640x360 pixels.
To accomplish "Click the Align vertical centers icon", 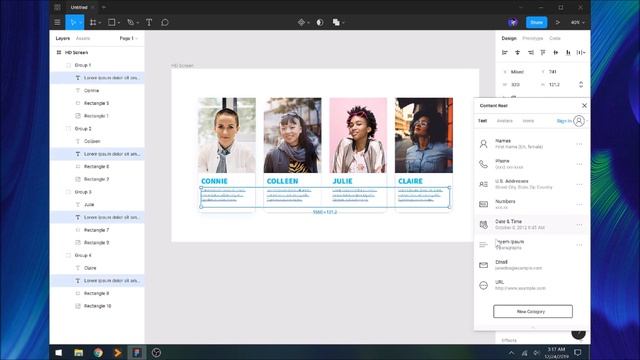I will 556,52.
